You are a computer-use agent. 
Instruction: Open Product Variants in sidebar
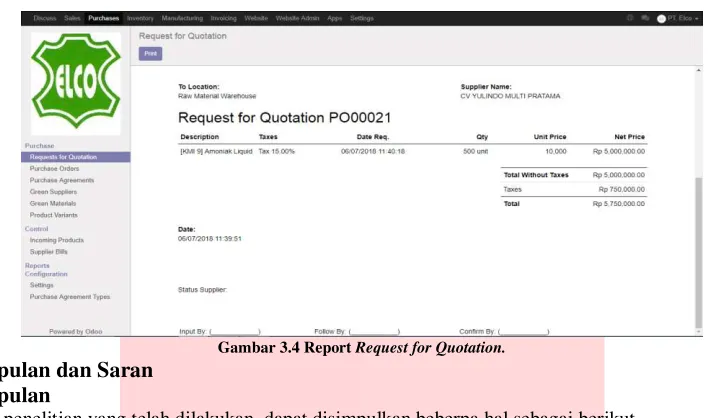click(x=54, y=215)
